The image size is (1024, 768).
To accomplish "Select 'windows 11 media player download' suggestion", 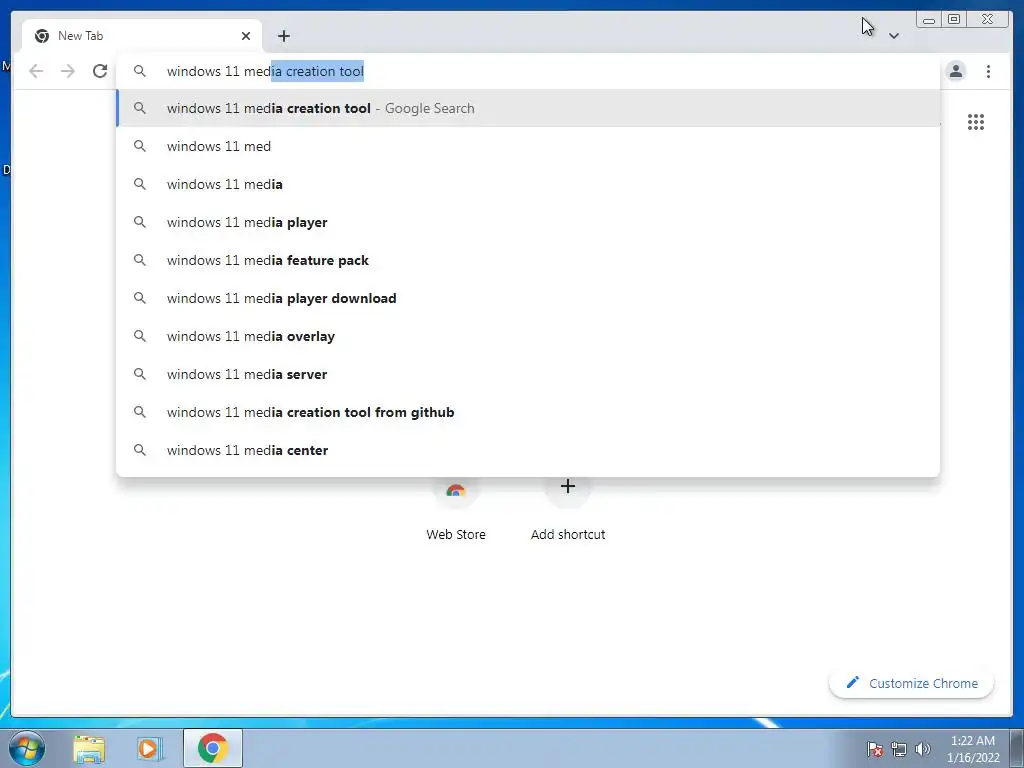I will pyautogui.click(x=528, y=298).
